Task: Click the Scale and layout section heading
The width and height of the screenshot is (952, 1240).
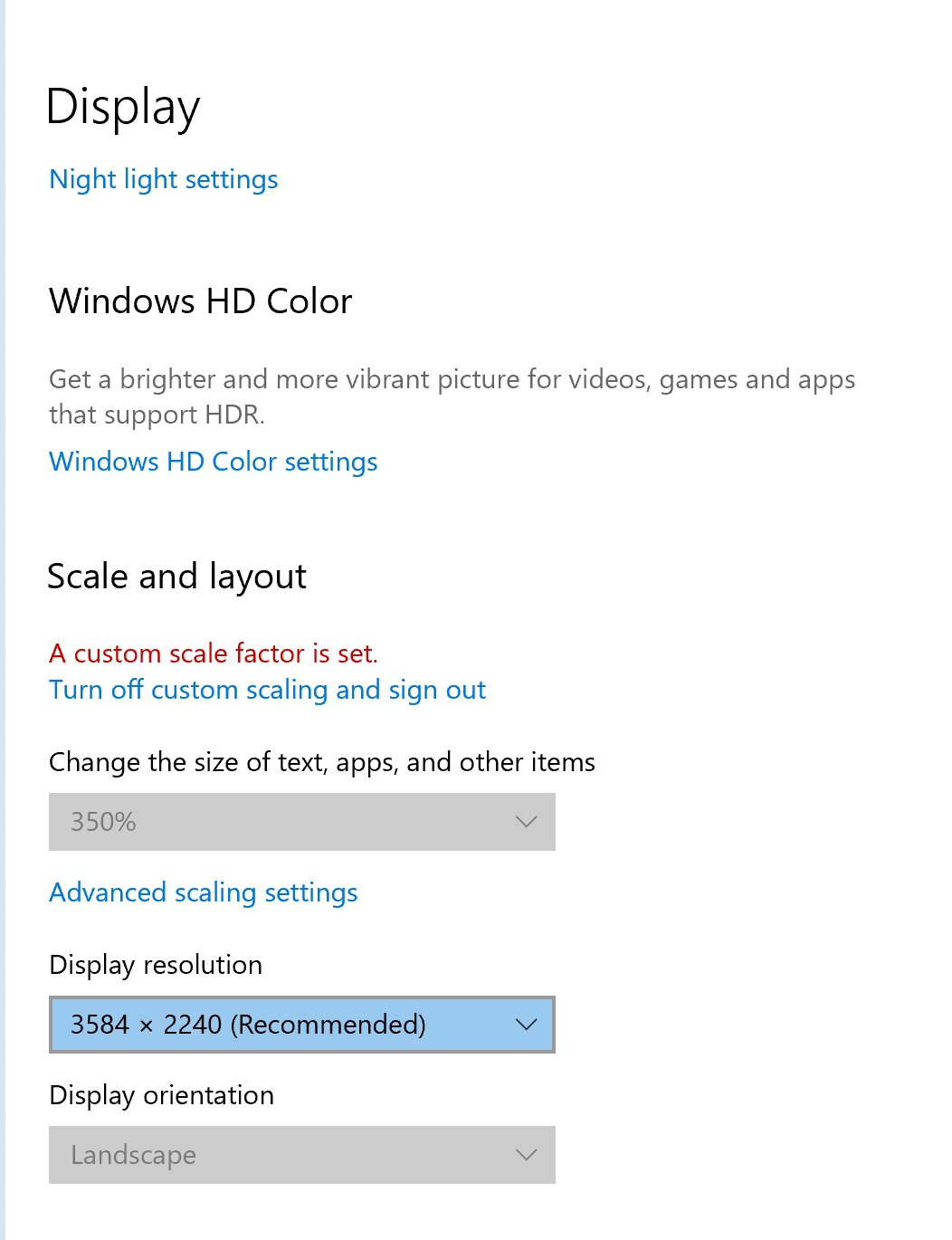Action: [x=177, y=577]
